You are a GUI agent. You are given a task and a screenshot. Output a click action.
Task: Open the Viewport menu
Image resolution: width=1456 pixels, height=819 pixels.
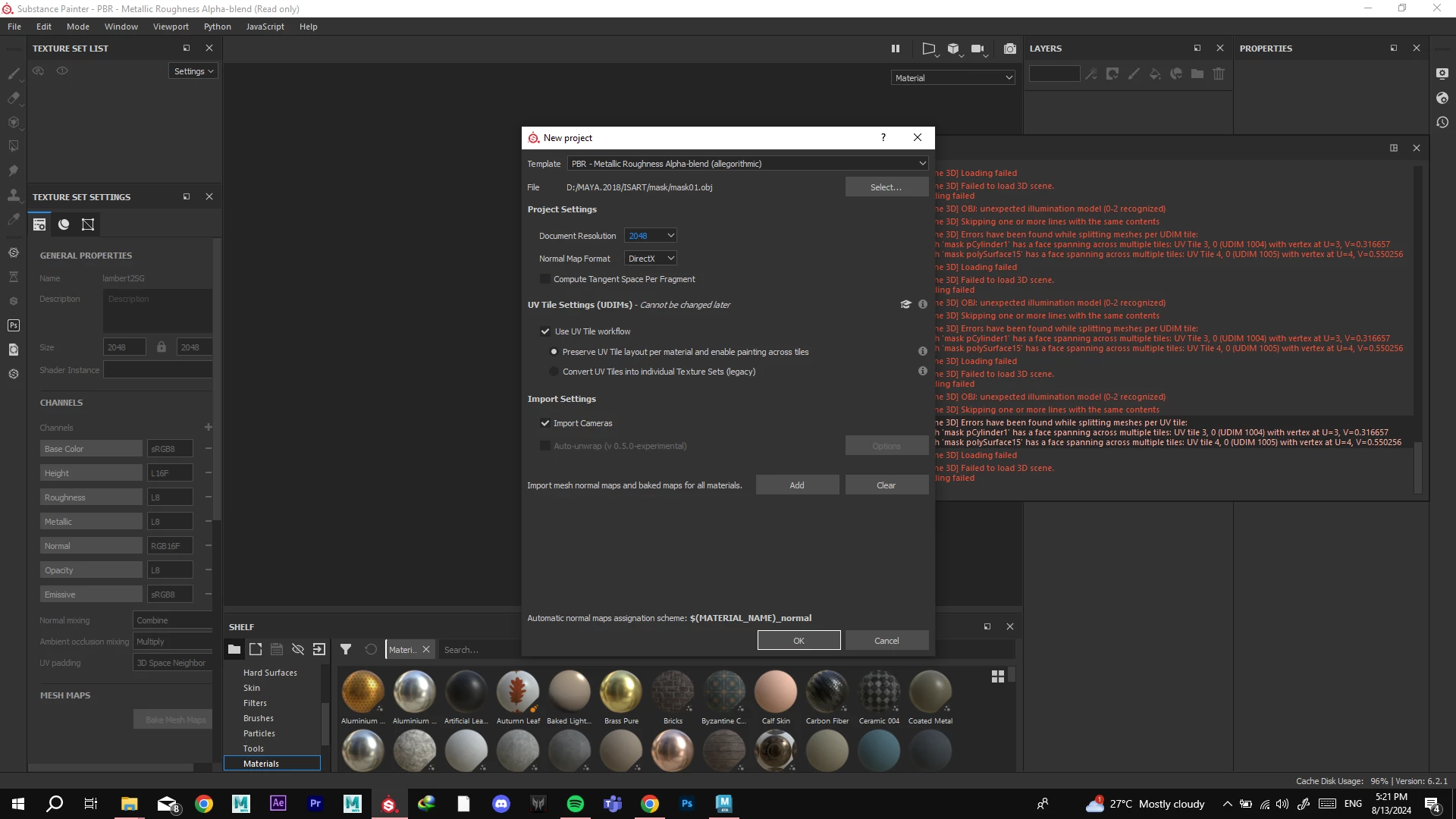pos(171,27)
